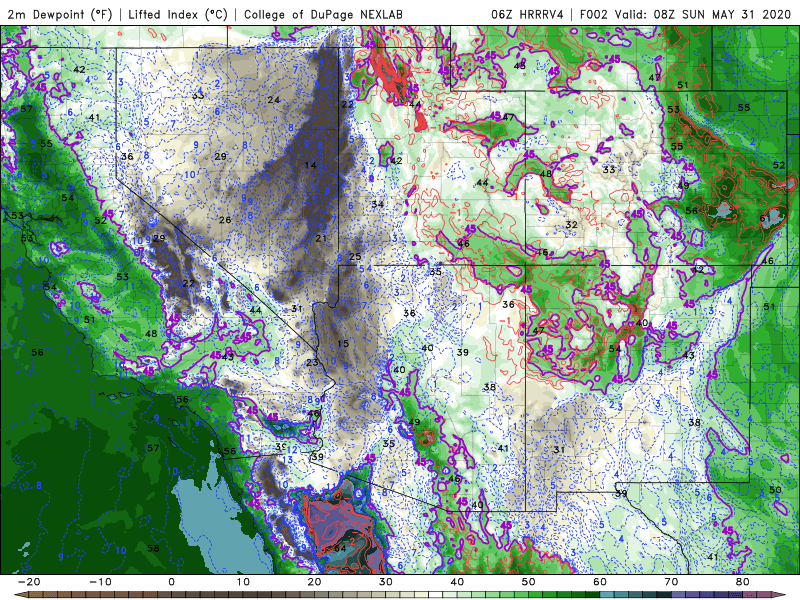Screen dimensions: 800x600
Task: Click the '30' color scale label
Action: (x=386, y=582)
